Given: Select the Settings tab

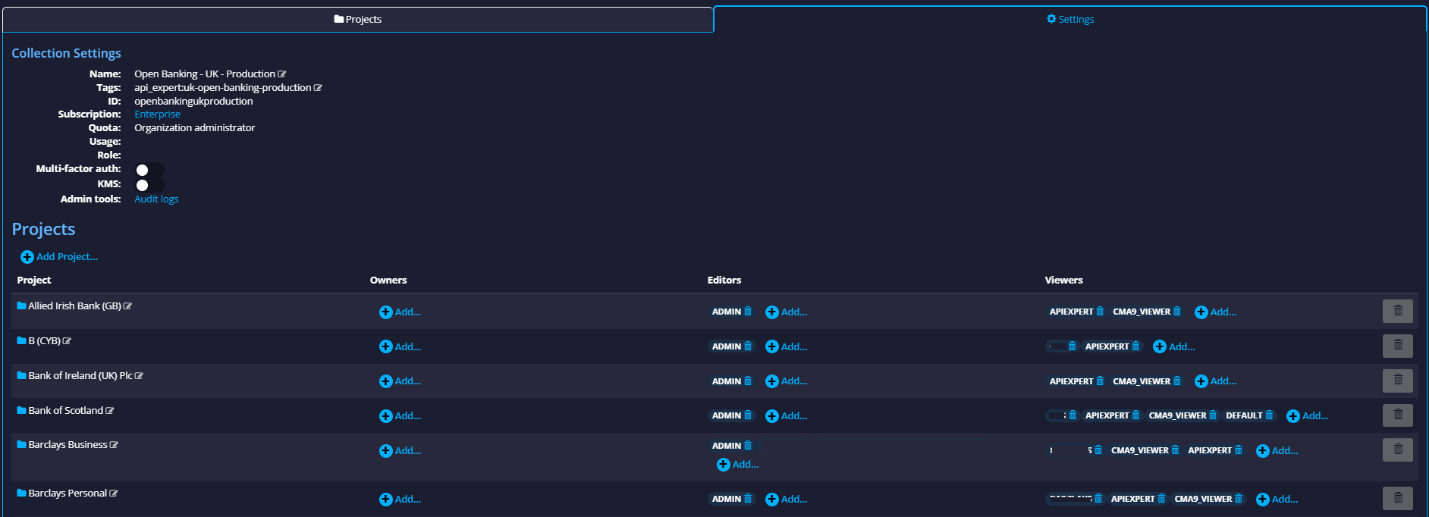Looking at the screenshot, I should 1069,19.
